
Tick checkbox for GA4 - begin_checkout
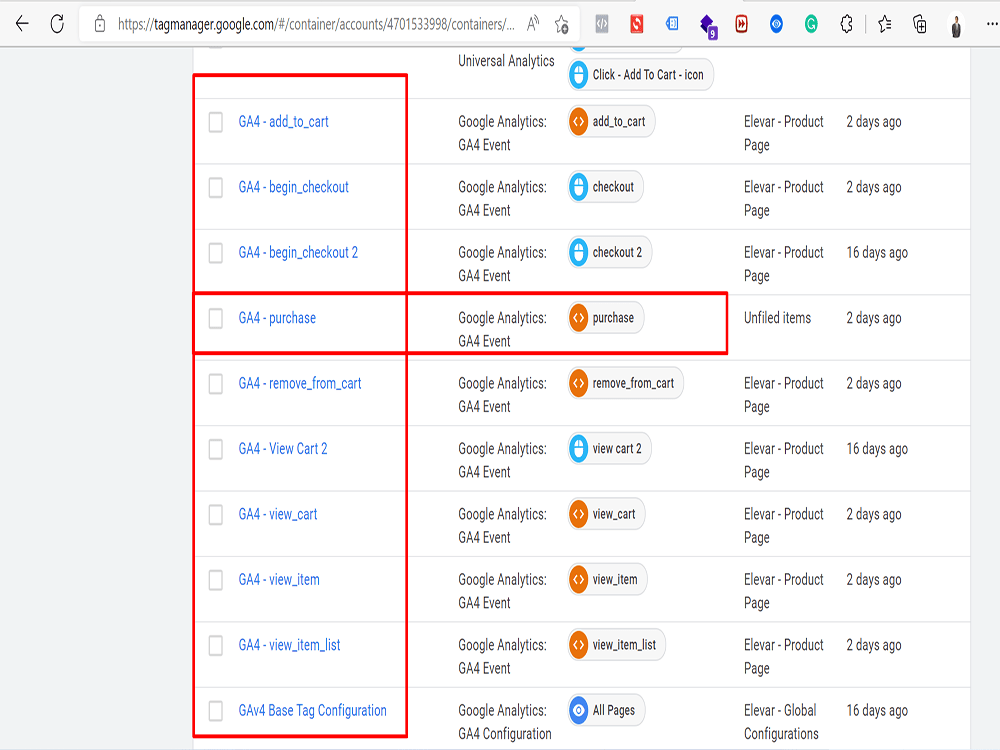216,188
